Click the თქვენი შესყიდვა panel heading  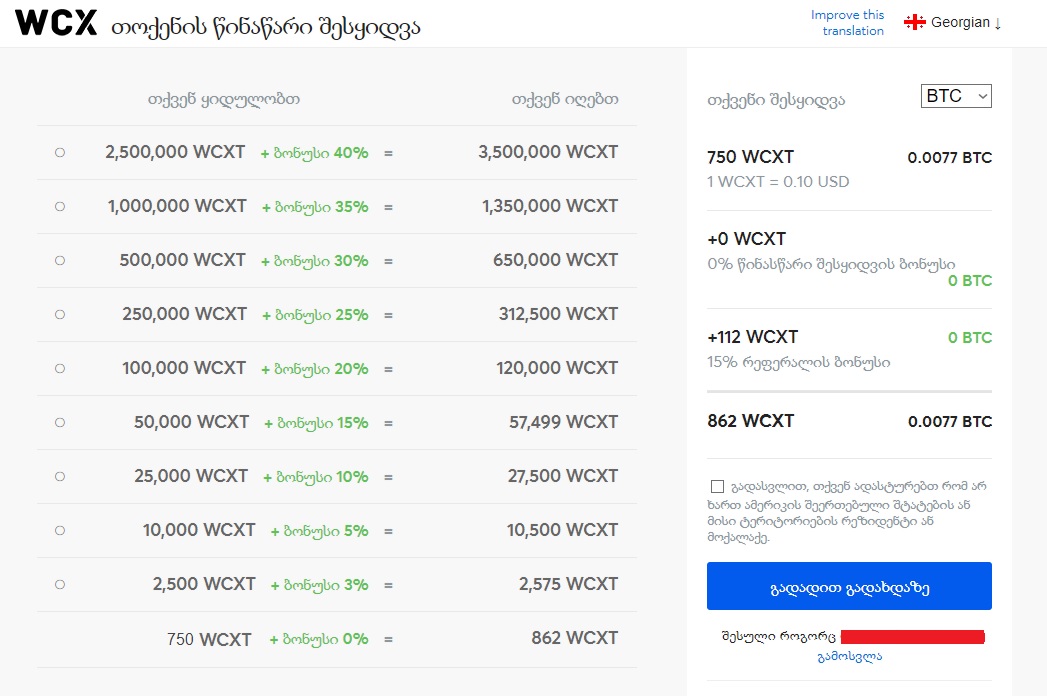click(x=776, y=101)
